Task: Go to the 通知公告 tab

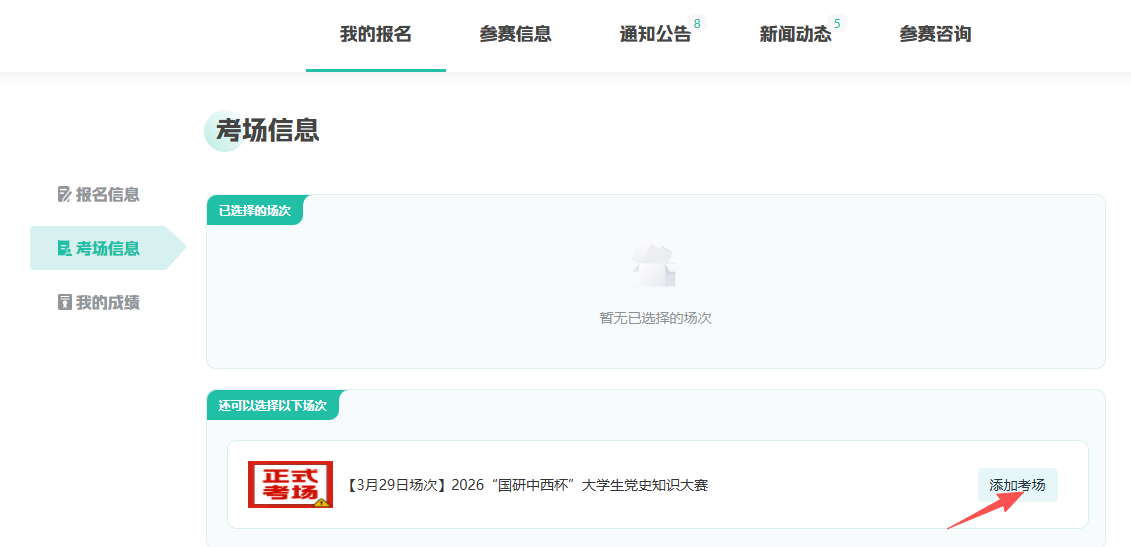Action: pyautogui.click(x=655, y=34)
